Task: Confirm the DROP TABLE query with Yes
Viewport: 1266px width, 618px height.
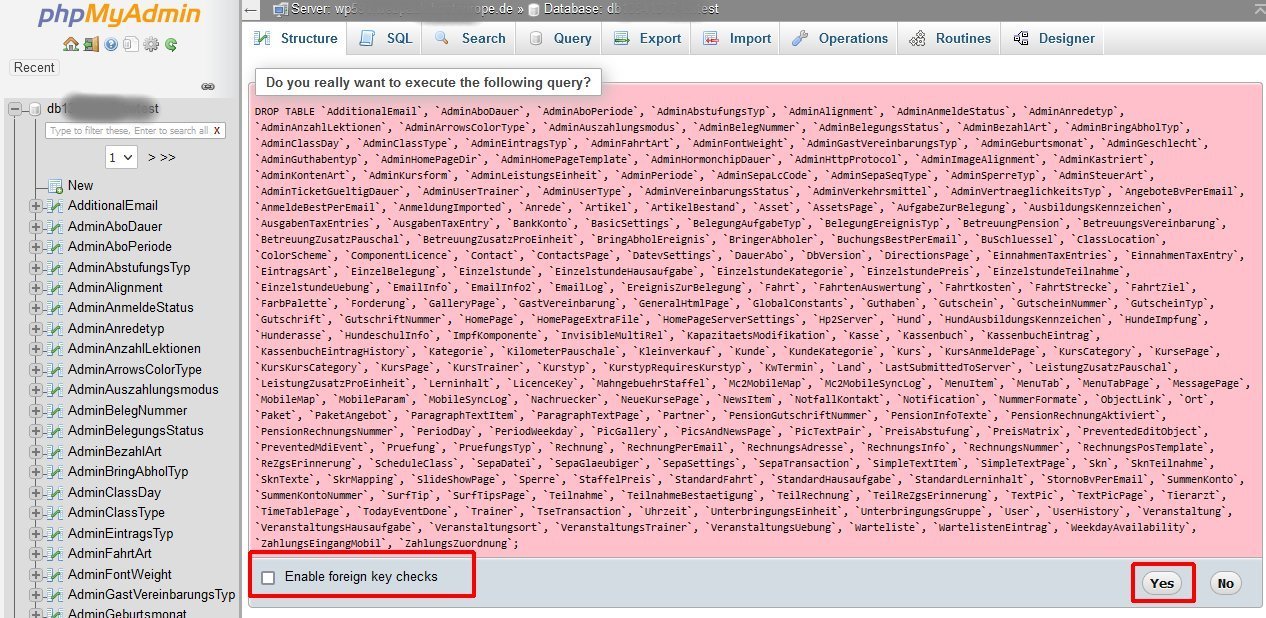Action: tap(1162, 583)
